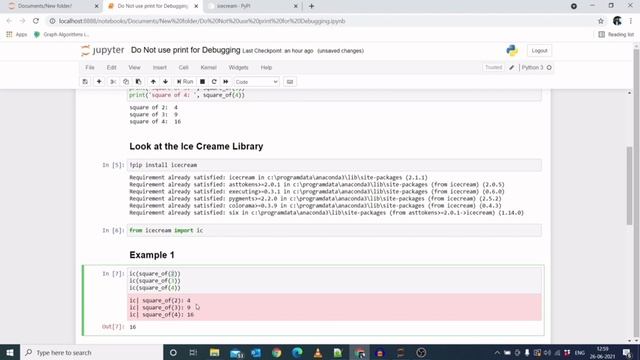Open OBS Studio from the taskbar
Viewport: 640px width, 360px height.
tap(421, 352)
